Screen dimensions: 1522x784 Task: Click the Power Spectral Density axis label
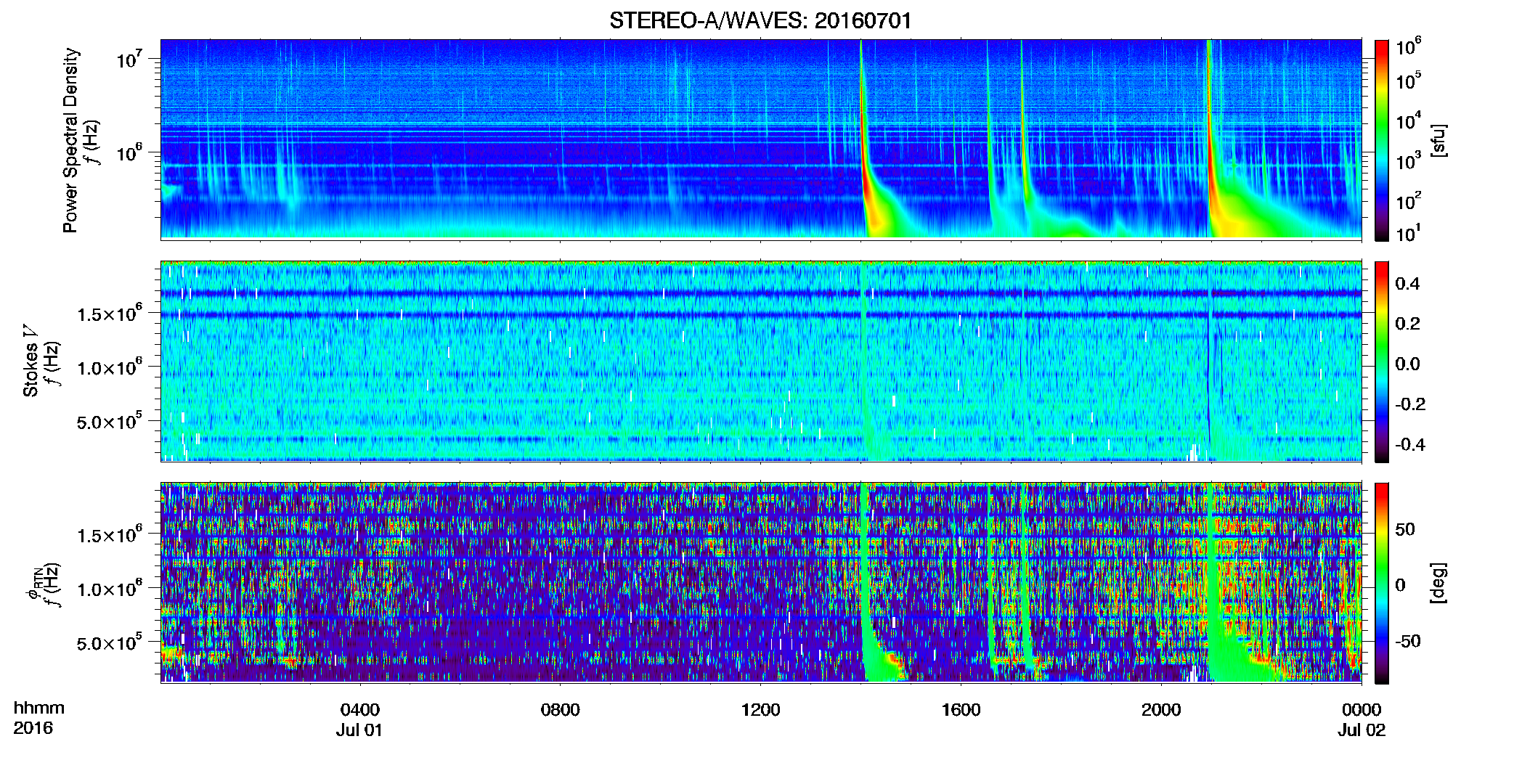(x=70, y=140)
